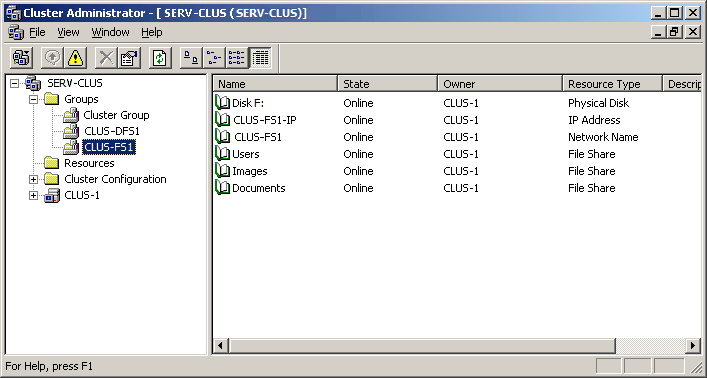707x378 pixels.
Task: Minimize the inner child window
Action: pyautogui.click(x=659, y=32)
